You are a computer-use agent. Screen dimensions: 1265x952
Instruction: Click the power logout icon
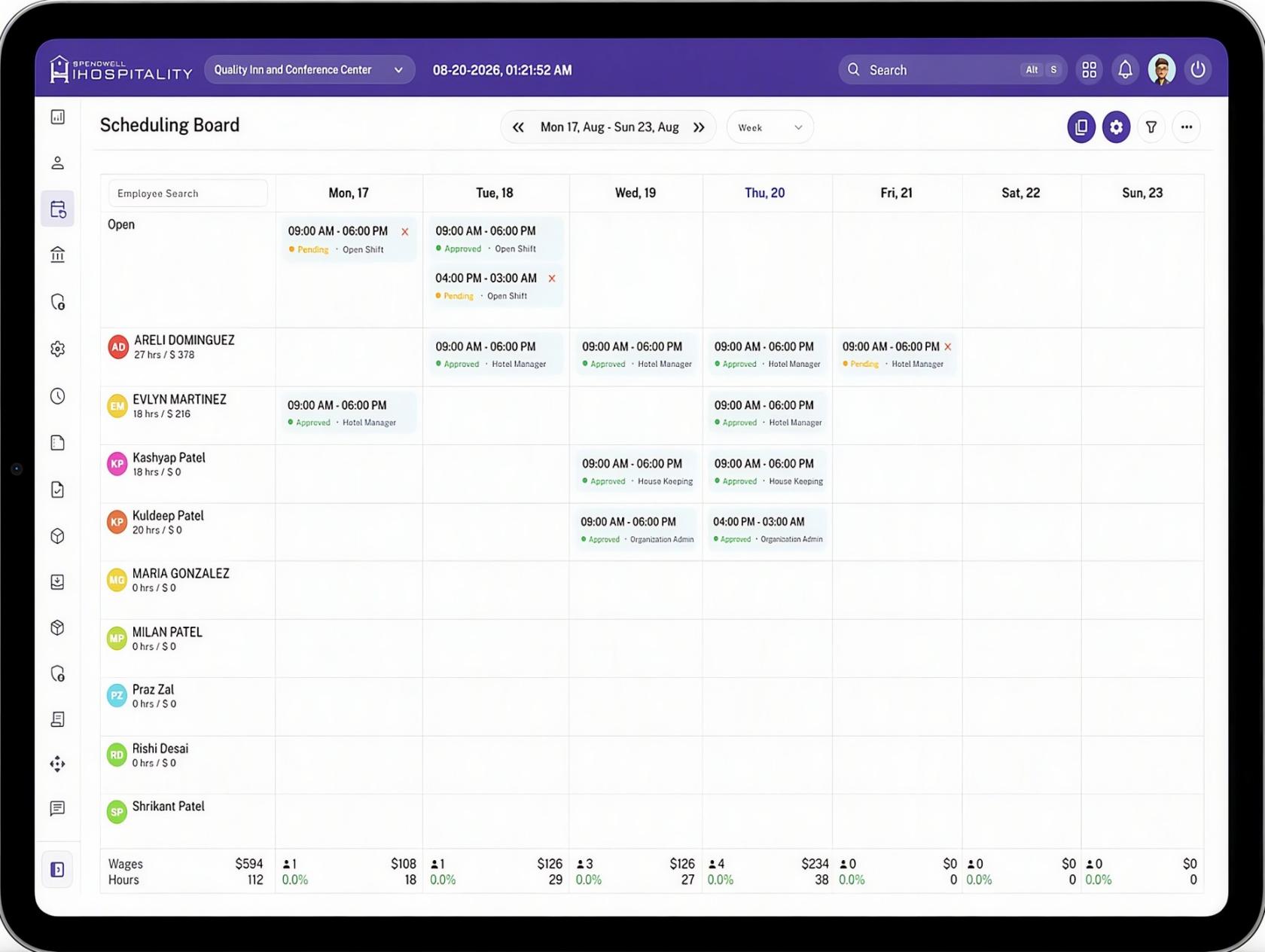coord(1197,70)
